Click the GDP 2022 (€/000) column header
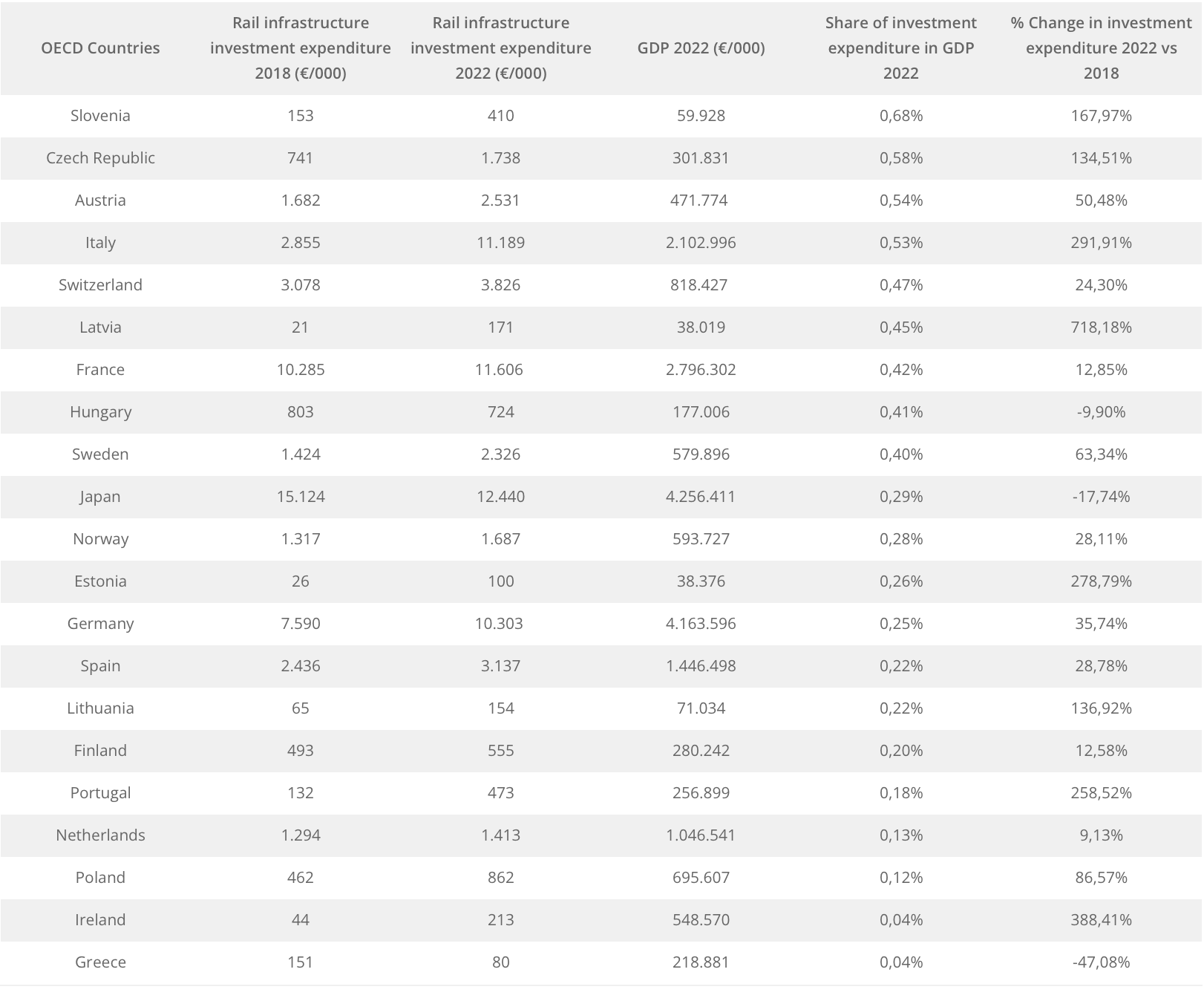 coord(701,48)
